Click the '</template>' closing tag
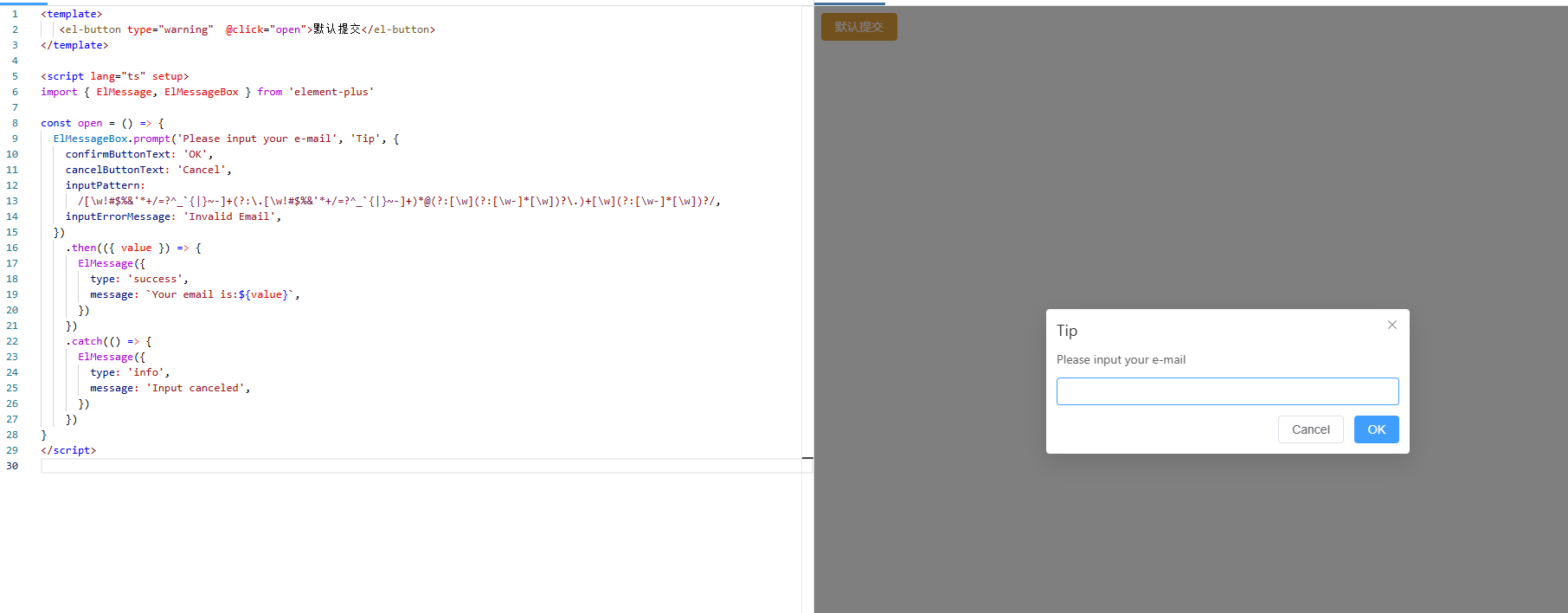Image resolution: width=1568 pixels, height=613 pixels. click(74, 45)
